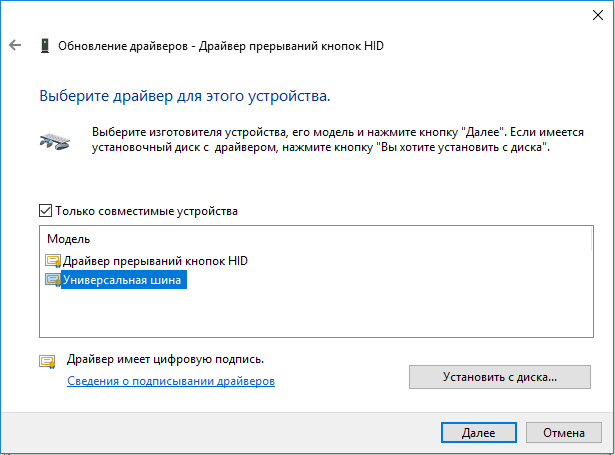Click the digital signature certificate icon
The width and height of the screenshot is (615, 455).
[48, 361]
